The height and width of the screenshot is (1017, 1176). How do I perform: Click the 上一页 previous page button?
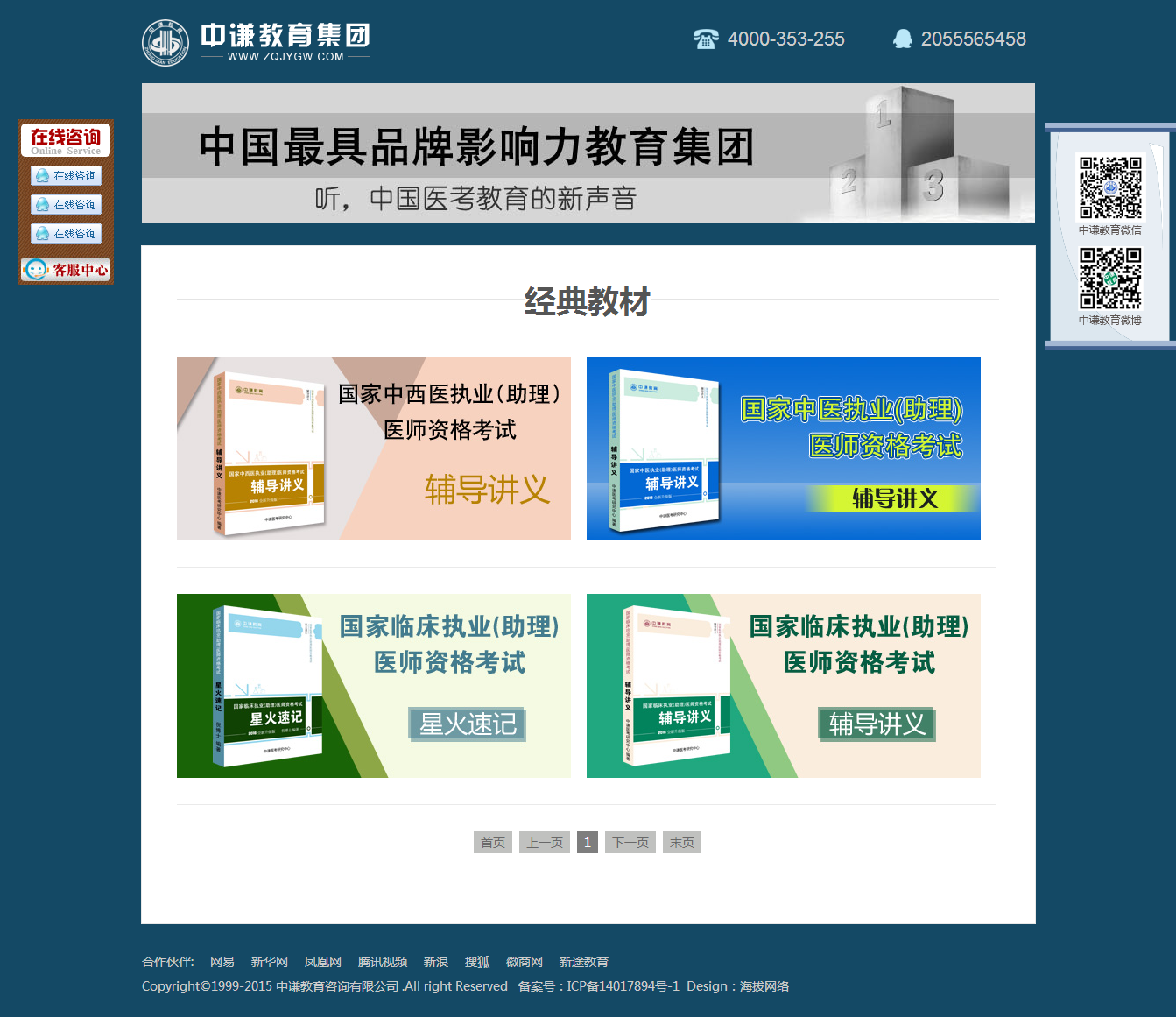coord(545,843)
